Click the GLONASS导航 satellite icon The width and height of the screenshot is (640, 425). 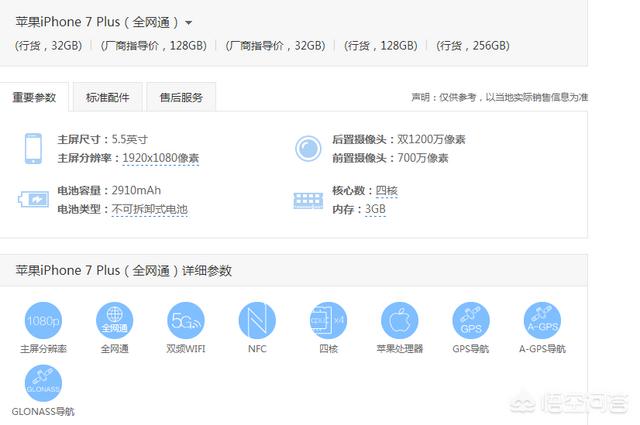tap(43, 383)
